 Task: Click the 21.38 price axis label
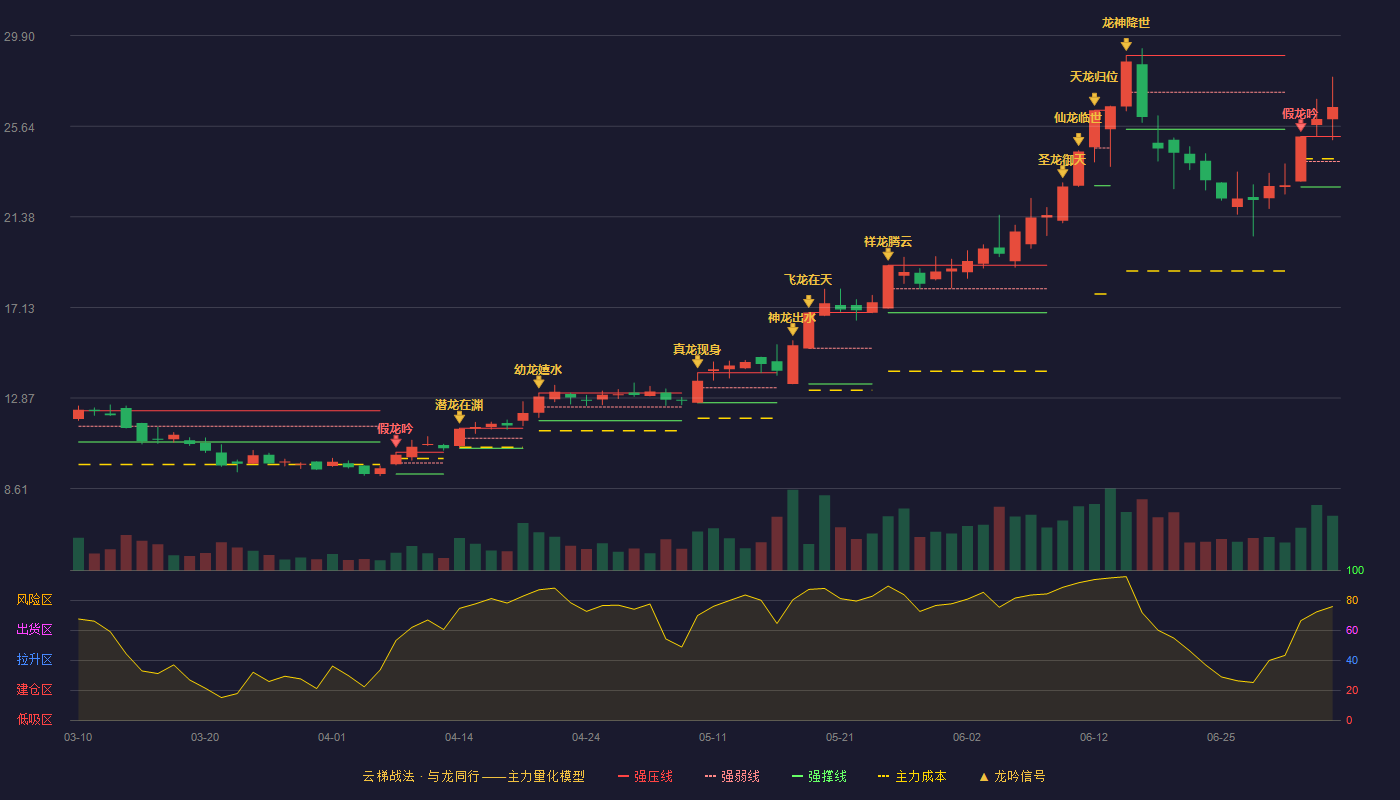point(19,218)
